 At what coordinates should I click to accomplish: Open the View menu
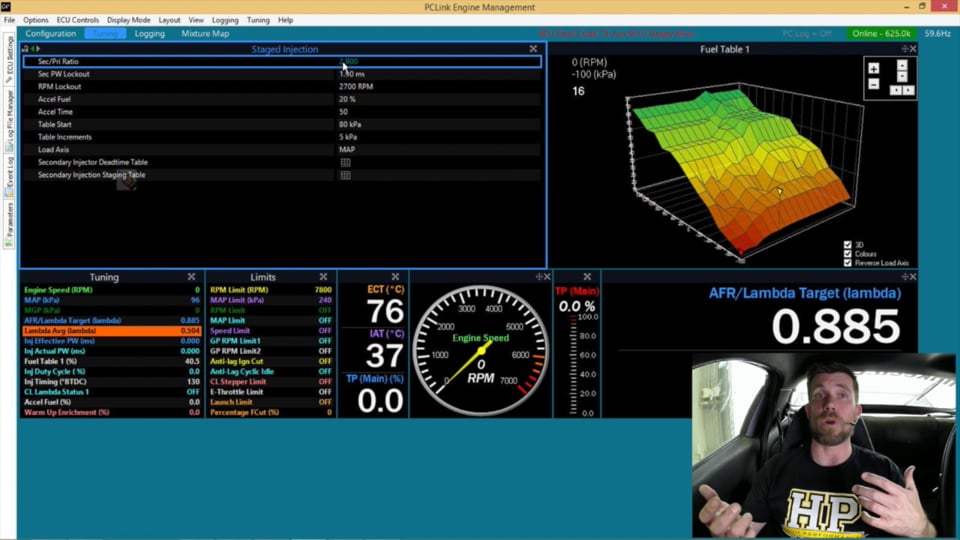coord(196,20)
